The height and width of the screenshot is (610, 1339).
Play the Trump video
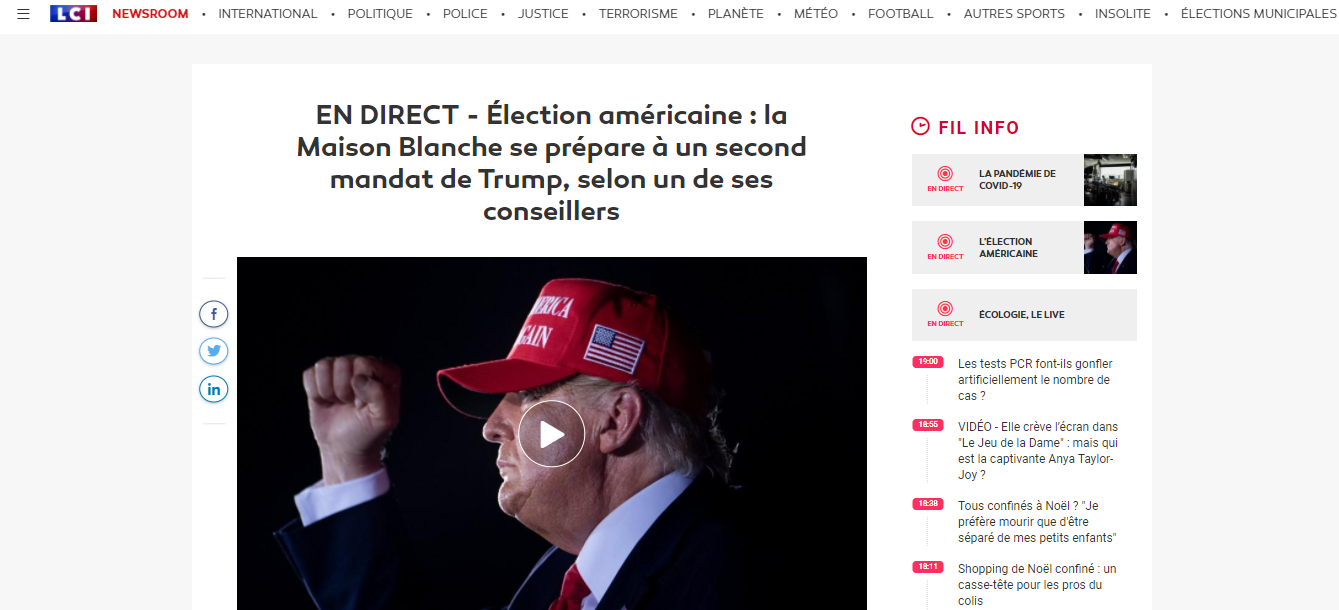(551, 434)
